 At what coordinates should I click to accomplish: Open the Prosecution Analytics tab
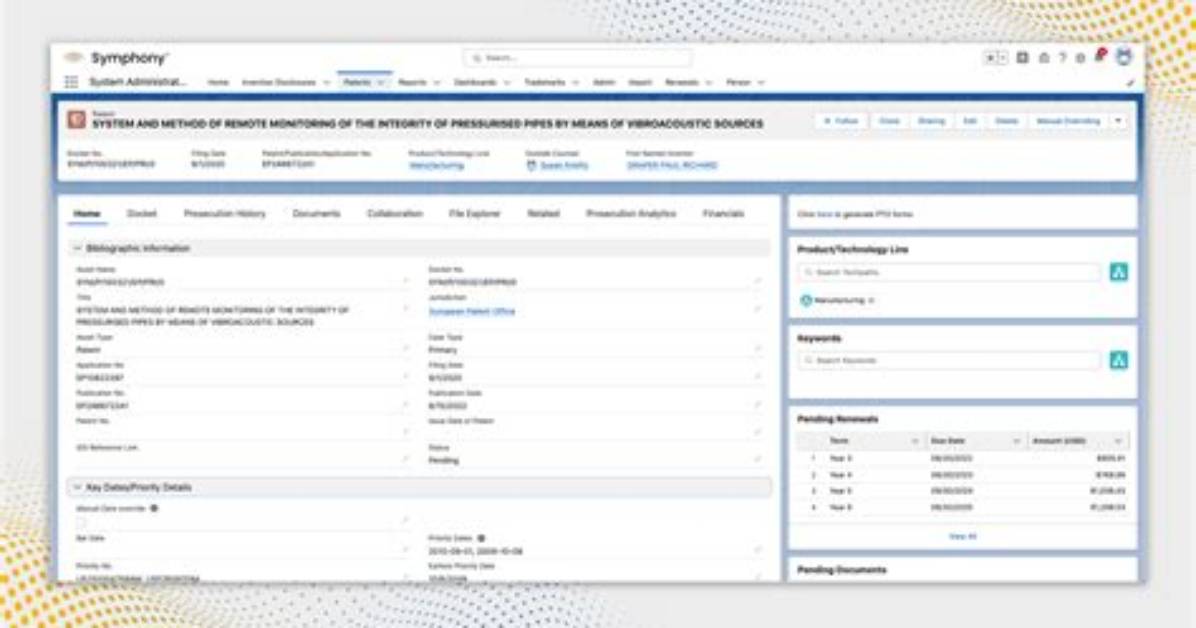point(631,214)
